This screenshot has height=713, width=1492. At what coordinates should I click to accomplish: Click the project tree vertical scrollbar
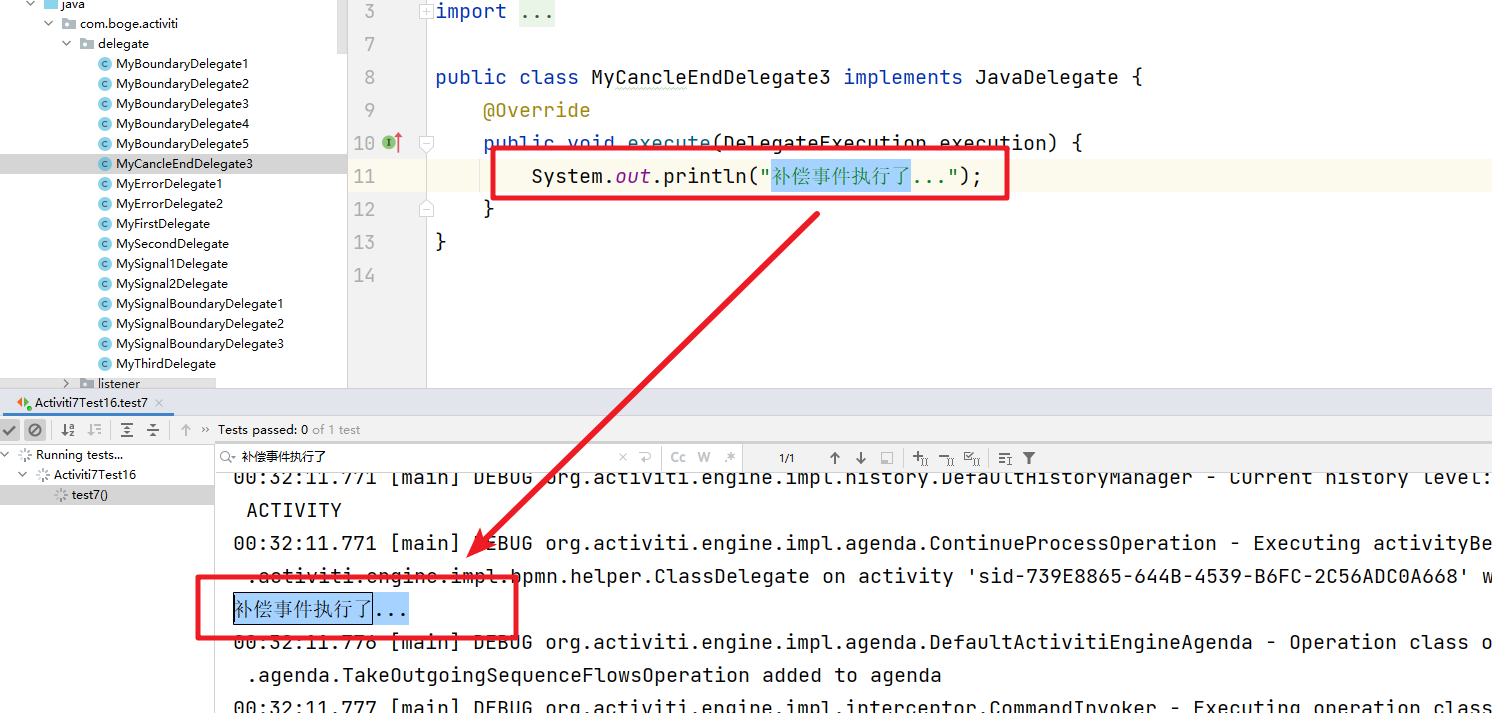point(342,25)
